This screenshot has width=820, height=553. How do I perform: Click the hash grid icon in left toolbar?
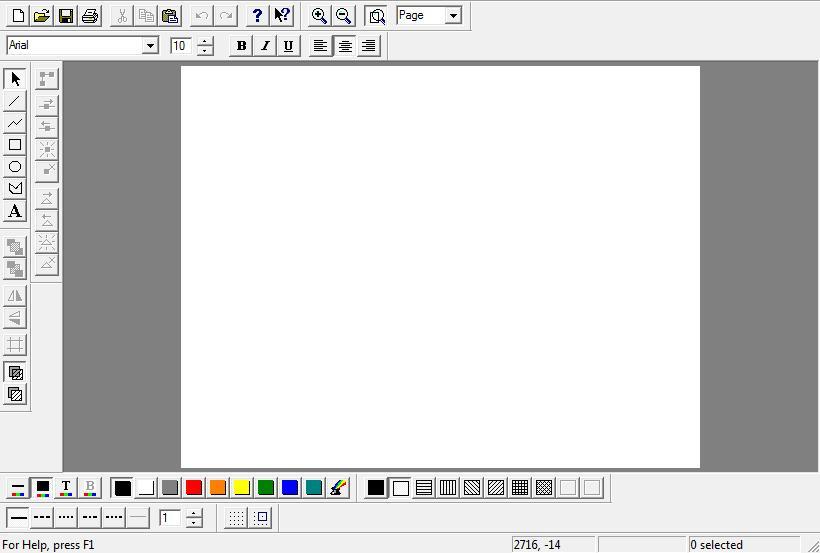tap(15, 344)
